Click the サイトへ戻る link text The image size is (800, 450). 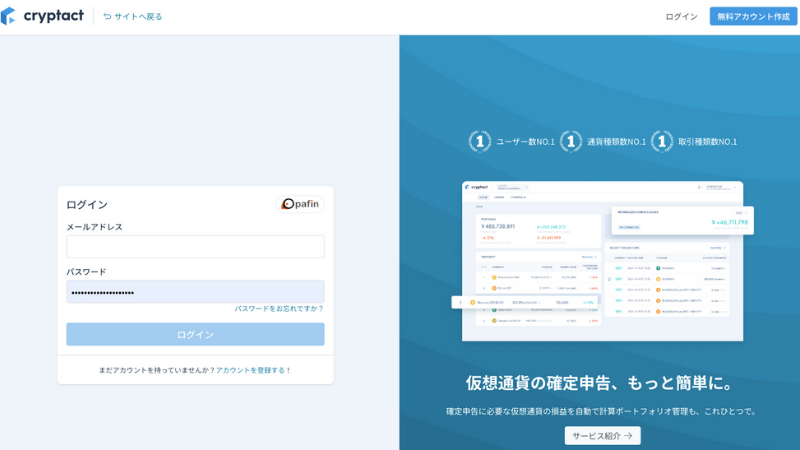pyautogui.click(x=138, y=16)
